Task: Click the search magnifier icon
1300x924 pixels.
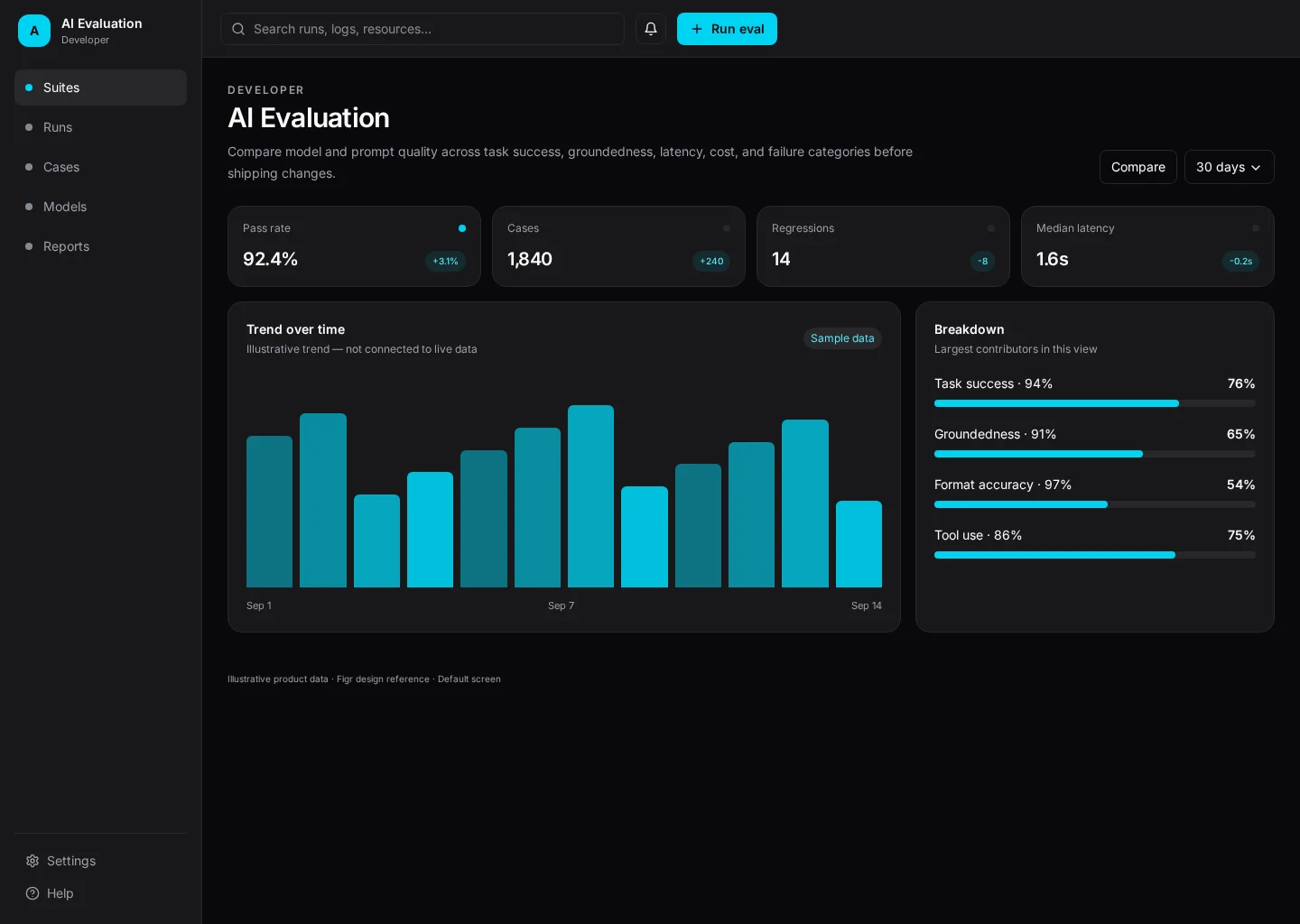Action: (238, 29)
